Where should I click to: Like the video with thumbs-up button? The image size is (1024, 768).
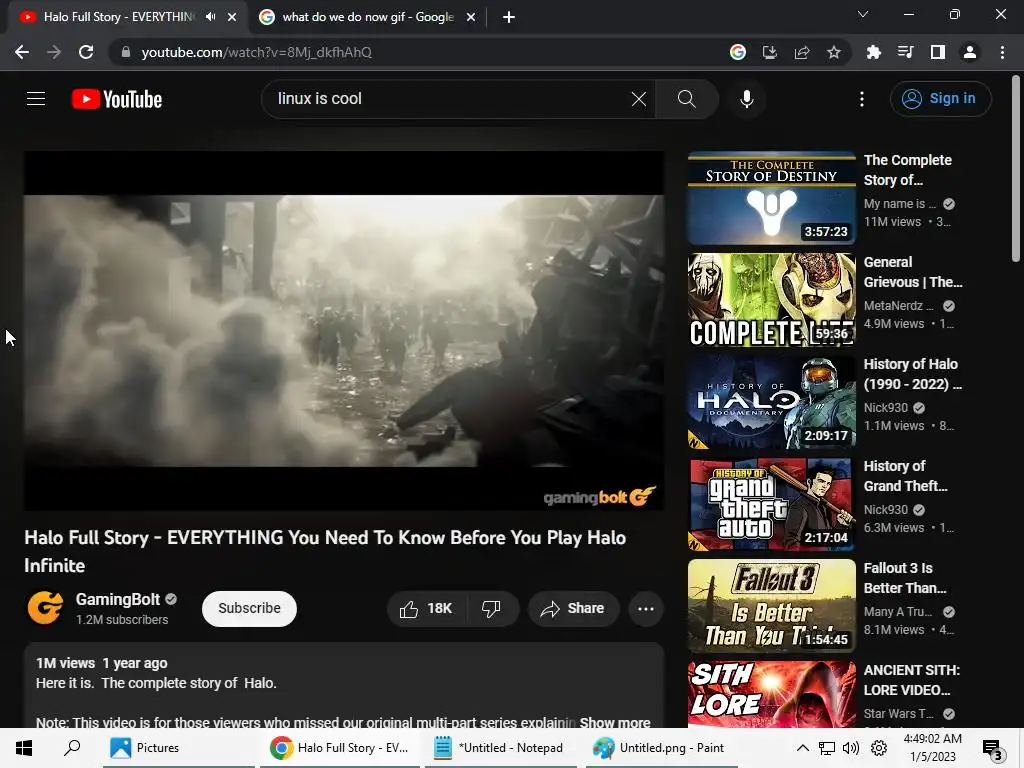pyautogui.click(x=426, y=609)
